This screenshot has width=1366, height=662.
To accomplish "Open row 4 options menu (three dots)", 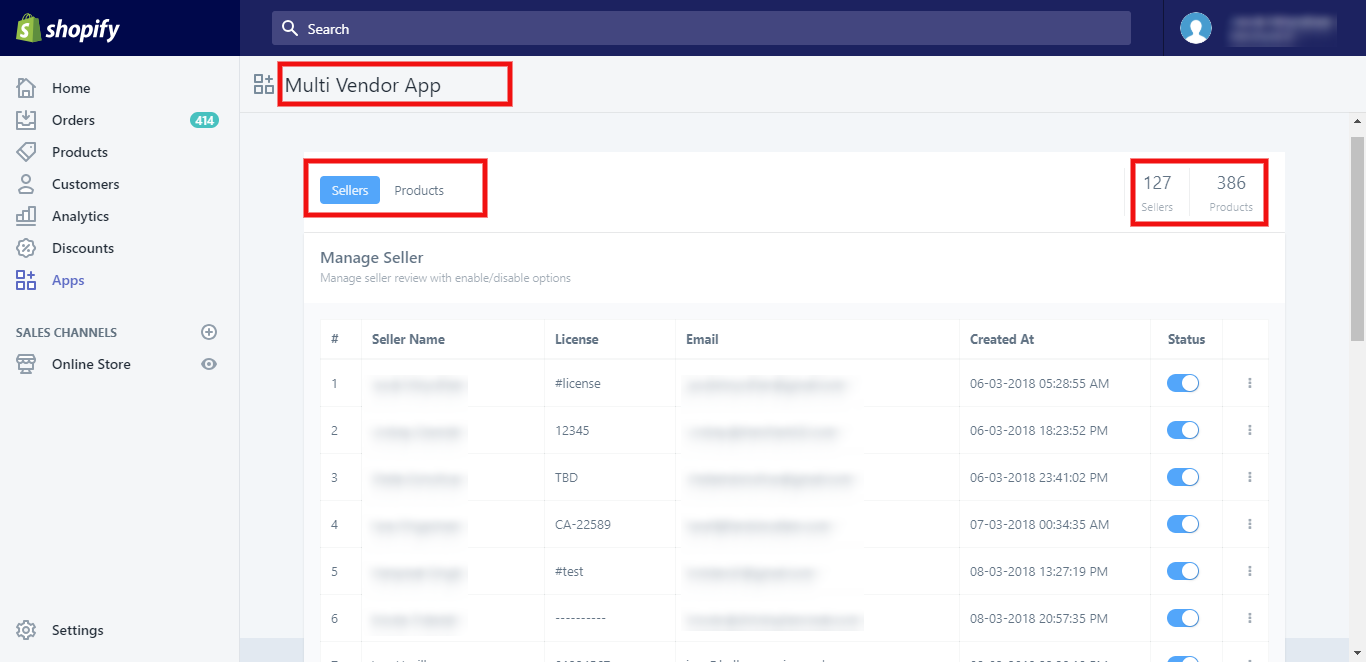I will tap(1250, 524).
